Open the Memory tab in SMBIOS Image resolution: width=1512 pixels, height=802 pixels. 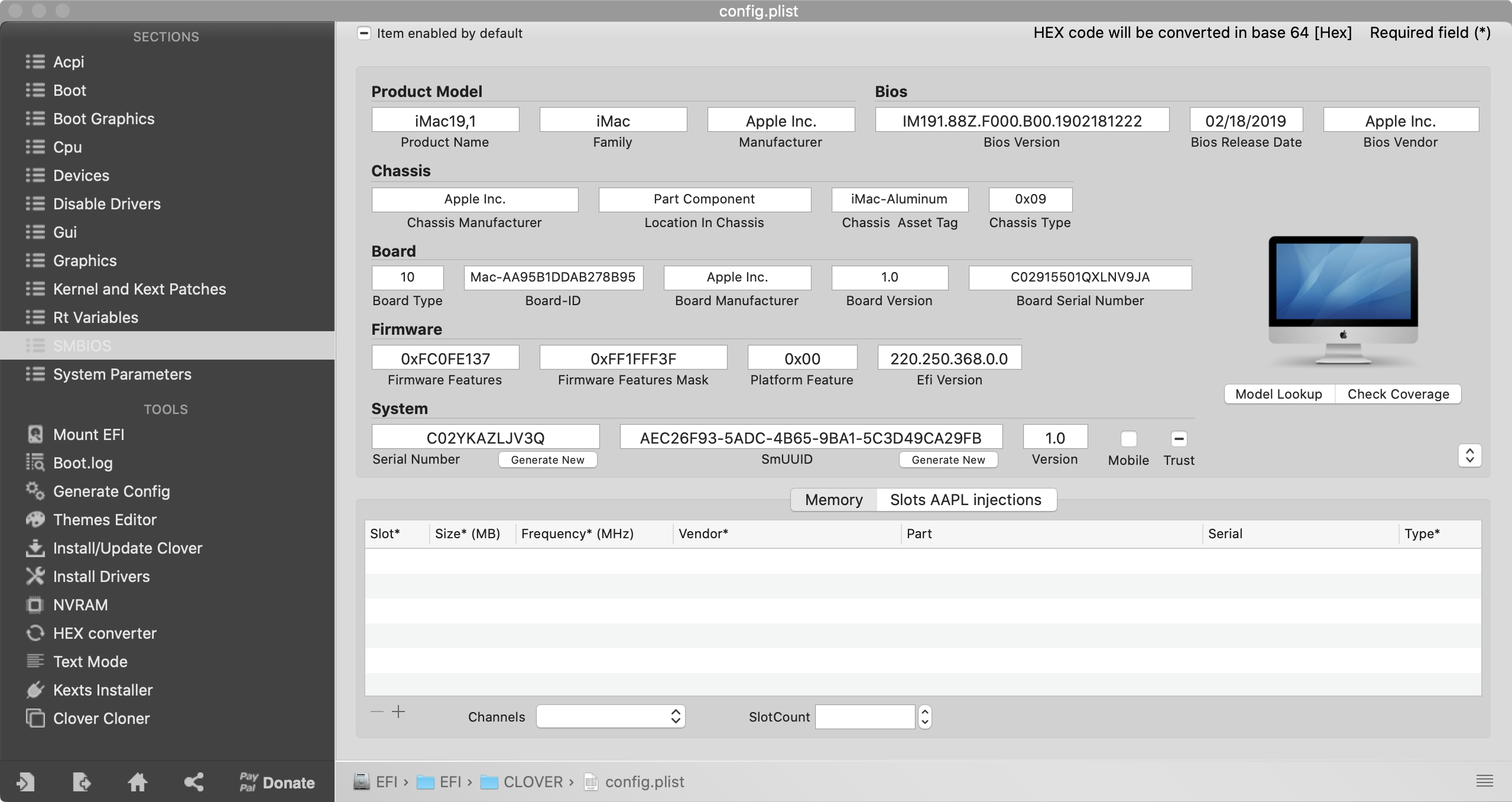click(x=833, y=499)
